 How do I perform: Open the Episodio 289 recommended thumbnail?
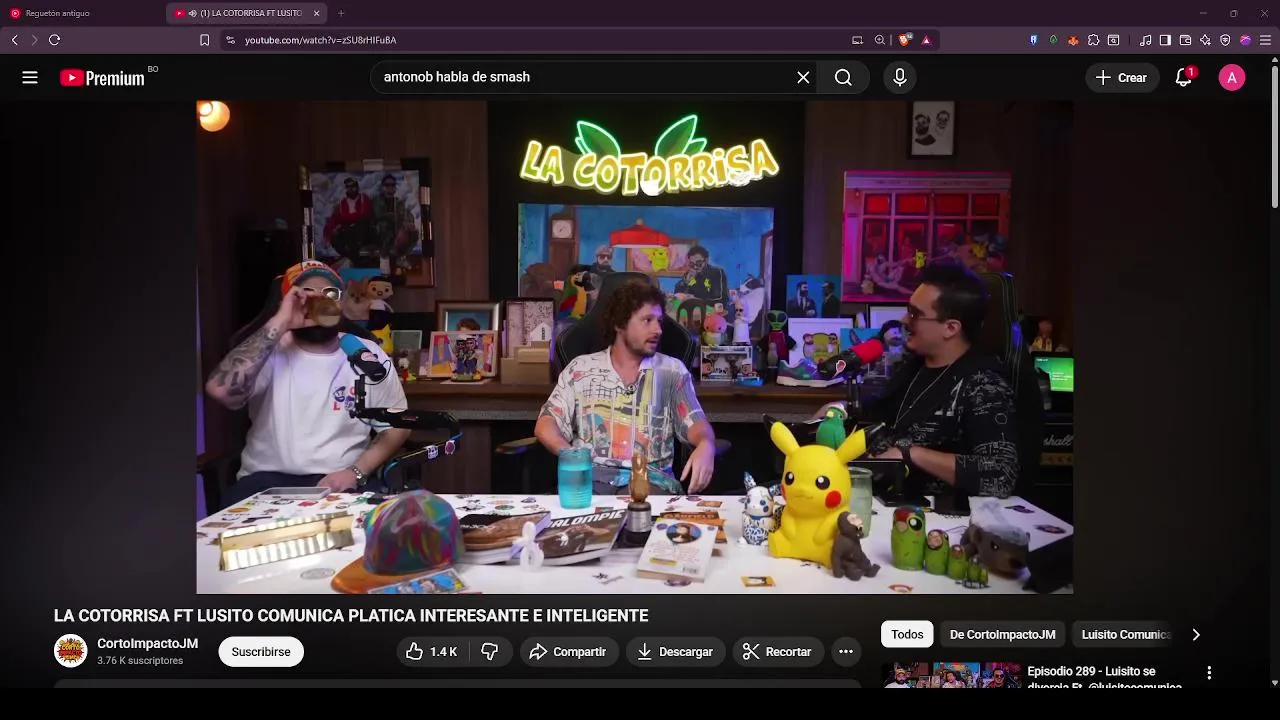[x=950, y=675]
